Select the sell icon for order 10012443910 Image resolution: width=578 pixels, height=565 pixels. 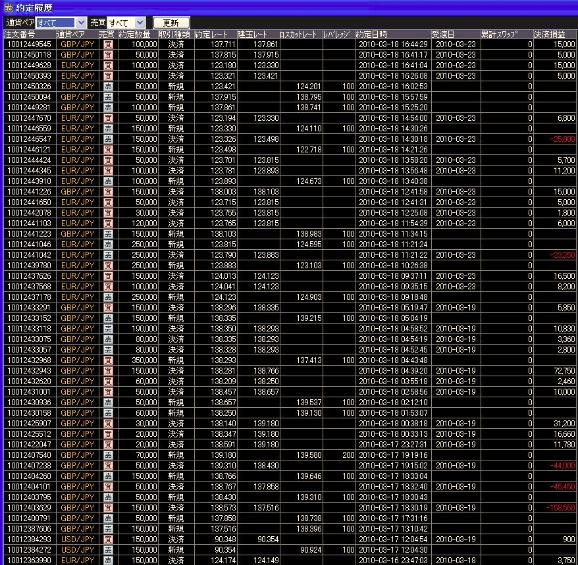click(x=108, y=181)
